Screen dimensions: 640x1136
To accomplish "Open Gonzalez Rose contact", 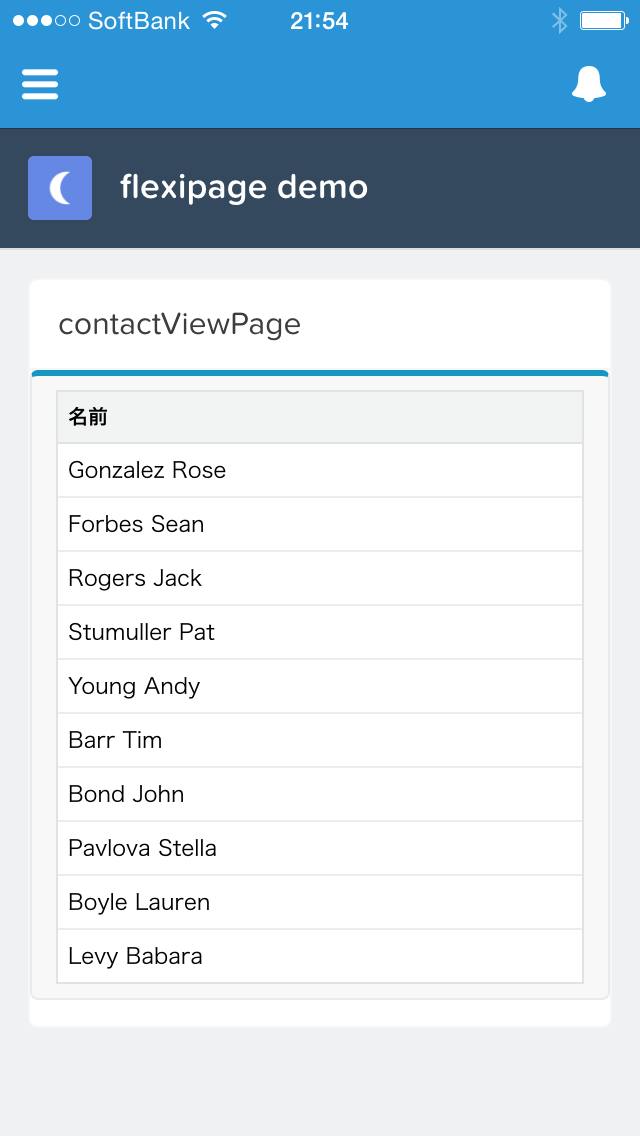I will (x=147, y=470).
